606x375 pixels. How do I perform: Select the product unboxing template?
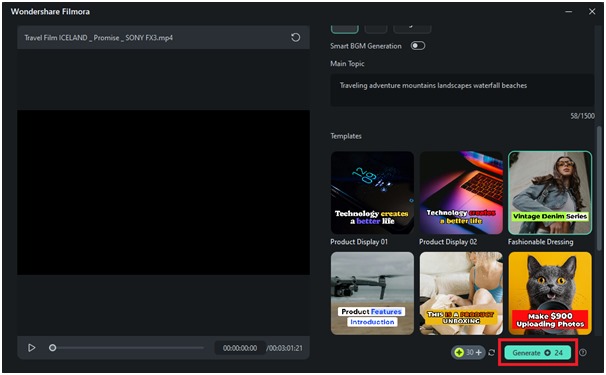[x=461, y=293]
